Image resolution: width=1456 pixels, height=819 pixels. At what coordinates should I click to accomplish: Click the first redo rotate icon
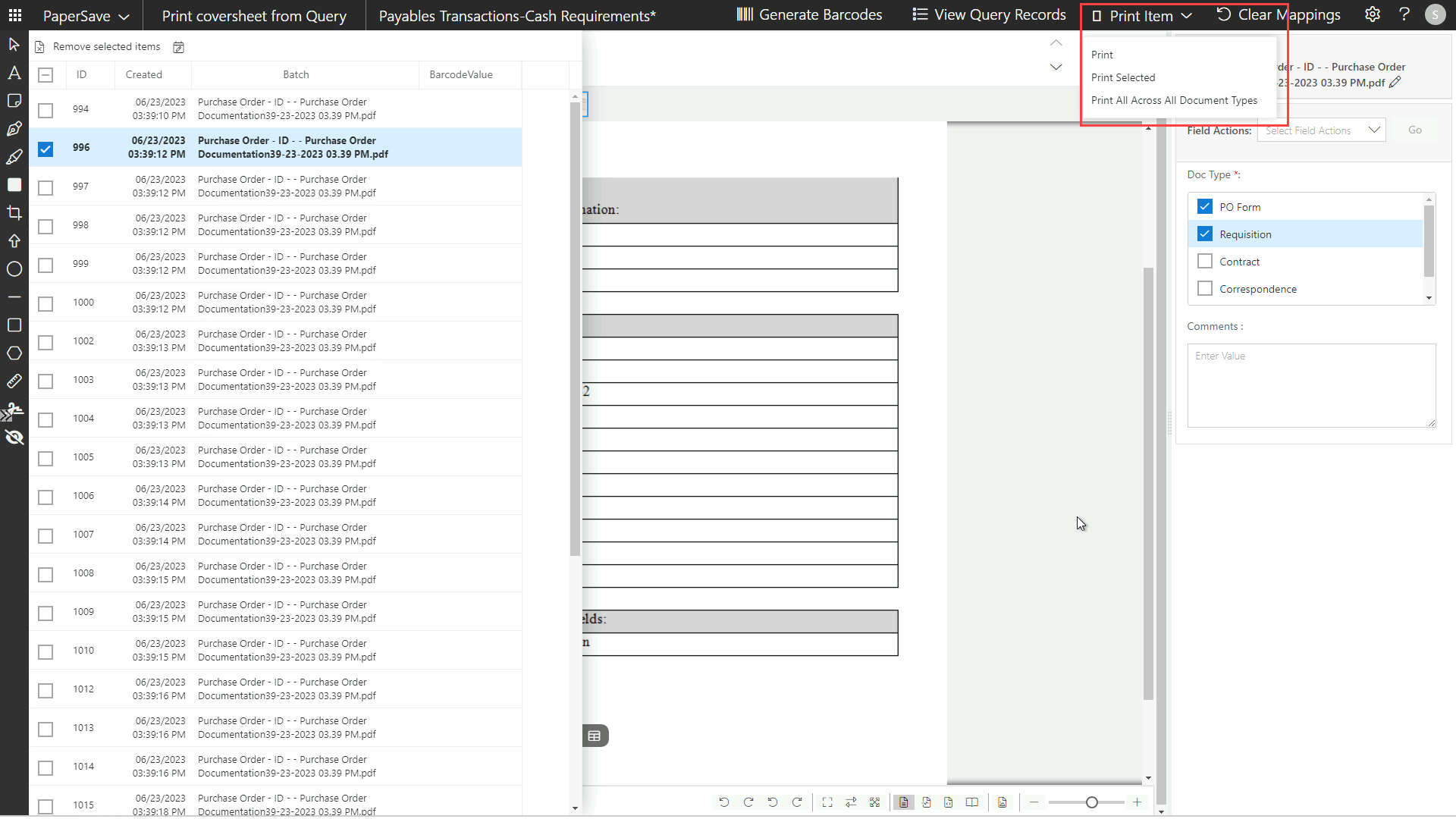(748, 802)
